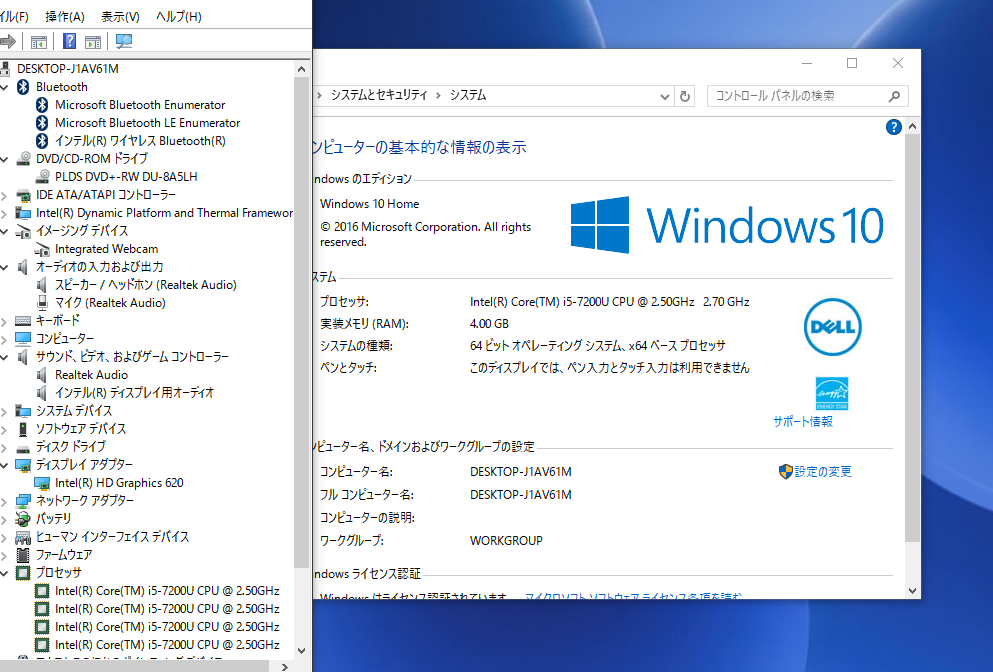Screen dimensions: 993x672
Task: Click the バッテリ category icon
Action: [23, 519]
